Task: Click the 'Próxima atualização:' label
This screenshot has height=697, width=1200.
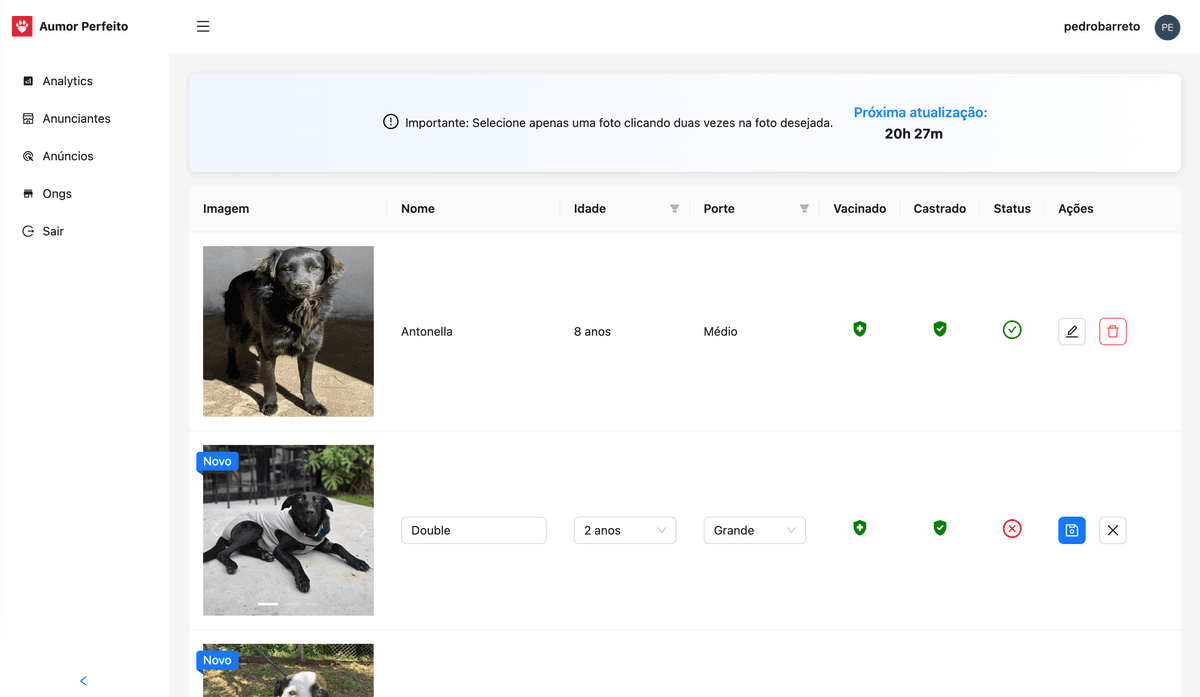Action: coord(920,113)
